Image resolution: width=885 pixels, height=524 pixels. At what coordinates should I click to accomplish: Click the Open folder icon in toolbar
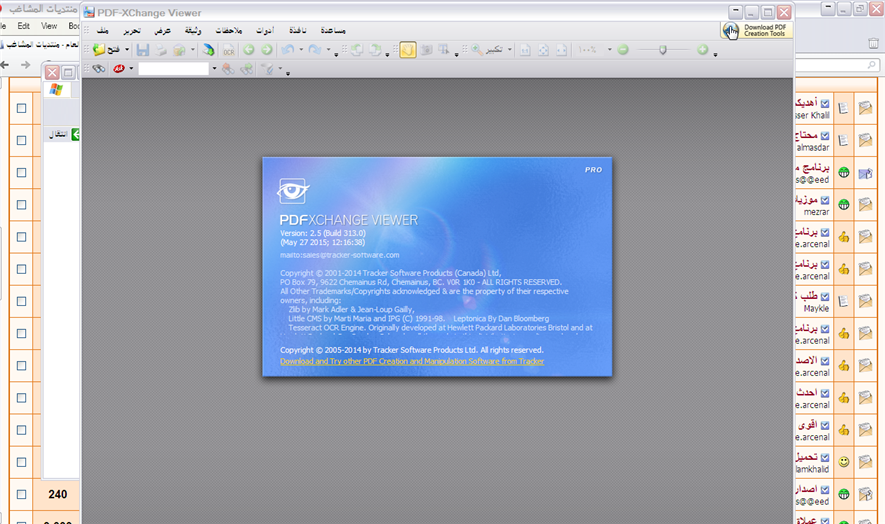pos(100,49)
